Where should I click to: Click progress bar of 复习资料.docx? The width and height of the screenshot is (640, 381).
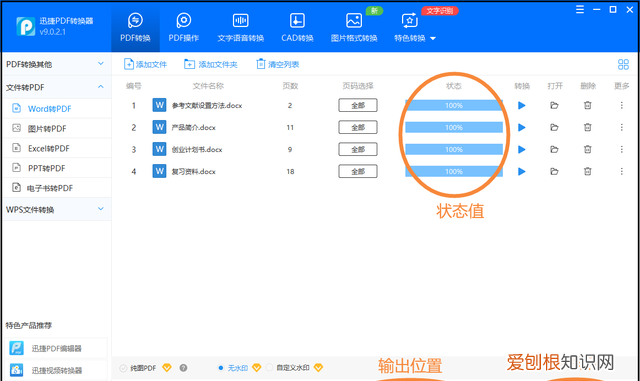click(x=454, y=172)
